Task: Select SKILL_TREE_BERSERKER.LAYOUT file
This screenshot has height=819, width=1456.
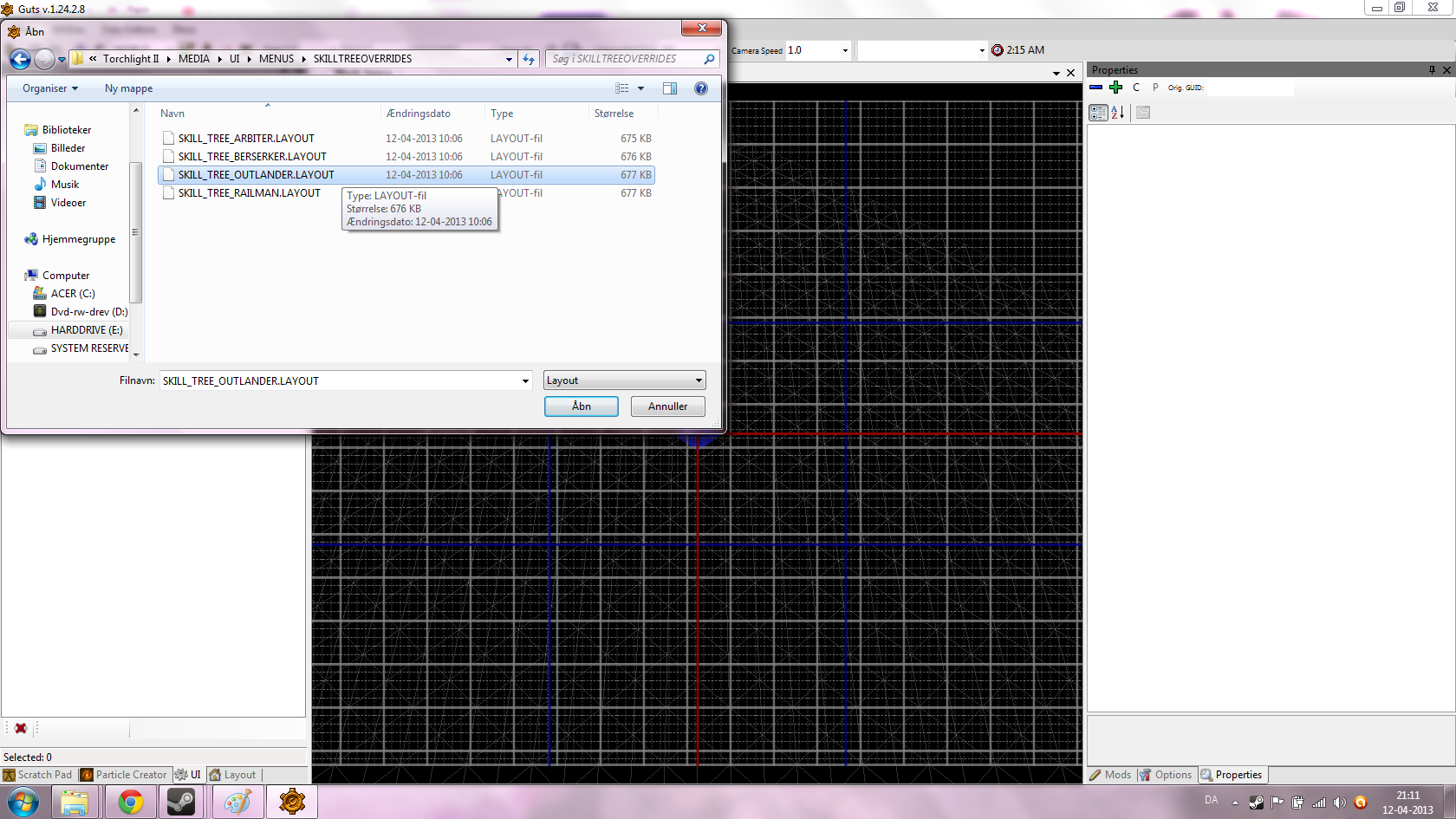Action: tap(252, 157)
